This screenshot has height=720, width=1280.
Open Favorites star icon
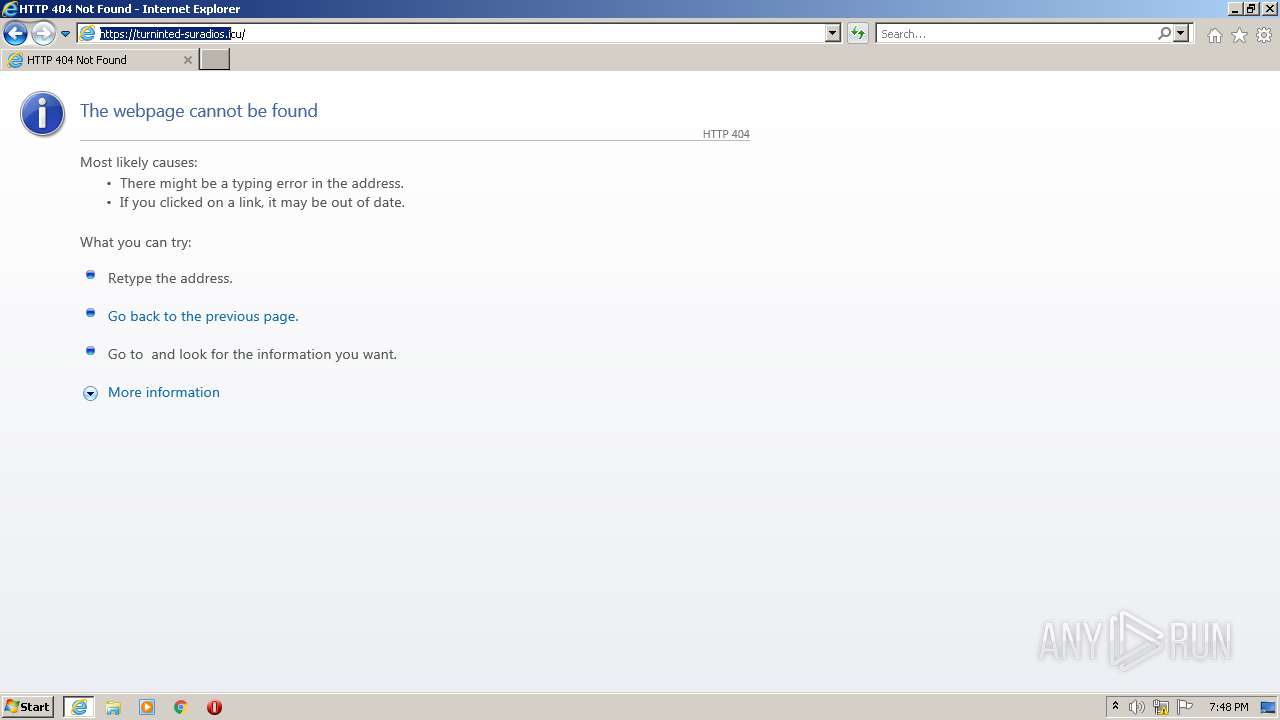coord(1239,35)
